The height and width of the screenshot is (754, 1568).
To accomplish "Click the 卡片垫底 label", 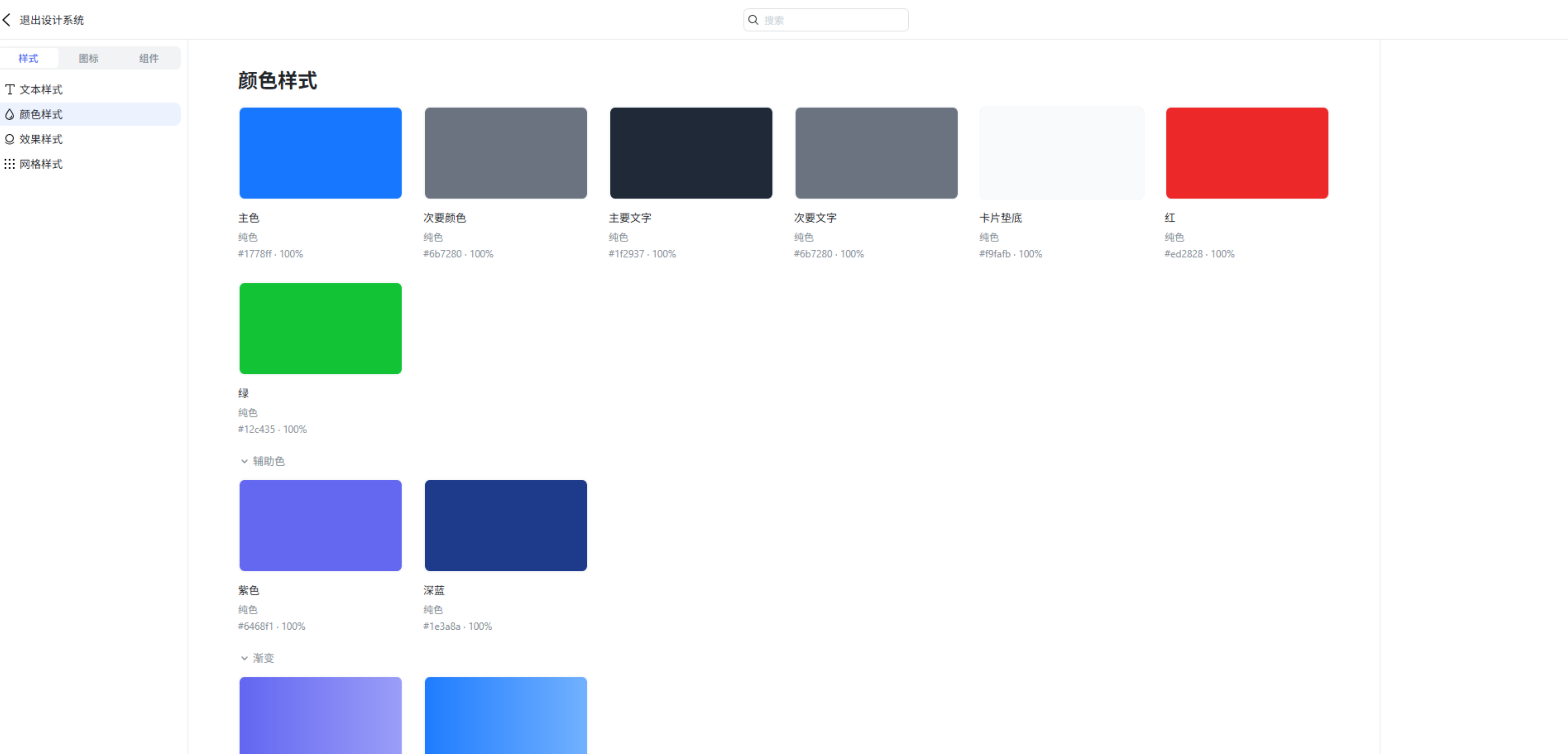I will (x=1001, y=218).
